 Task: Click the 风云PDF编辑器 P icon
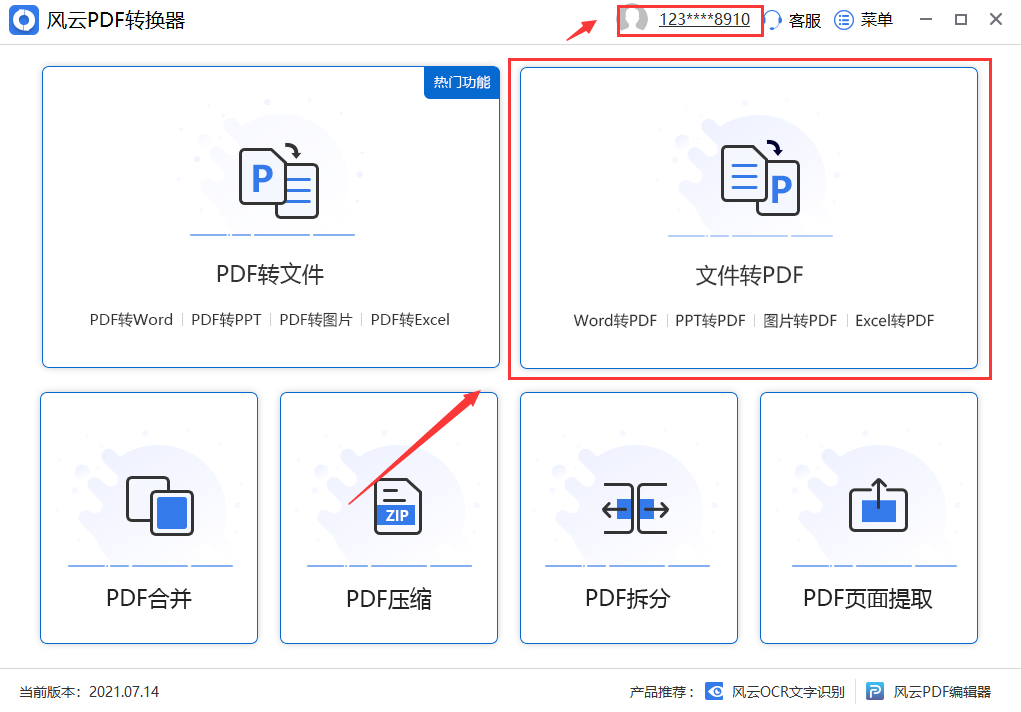pyautogui.click(x=875, y=691)
